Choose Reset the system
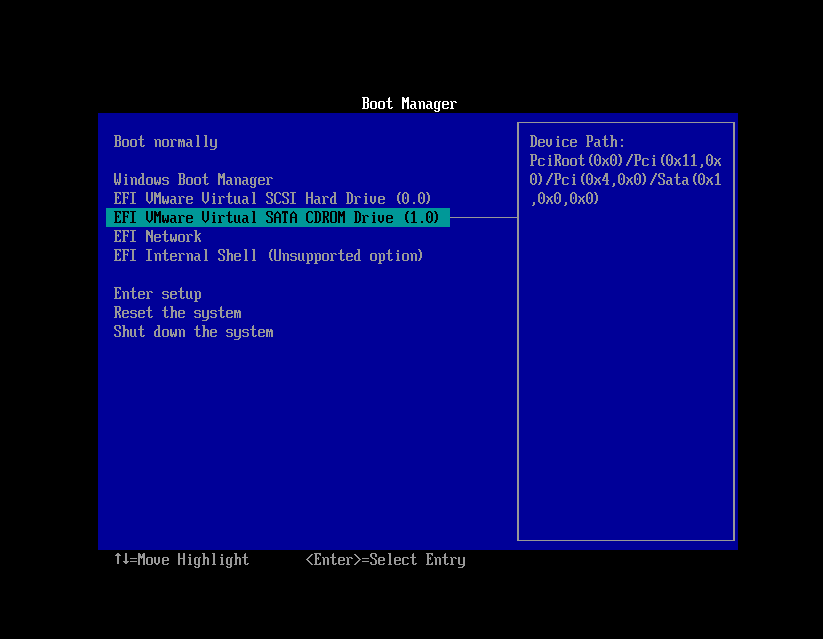The height and width of the screenshot is (639, 823). tap(177, 312)
